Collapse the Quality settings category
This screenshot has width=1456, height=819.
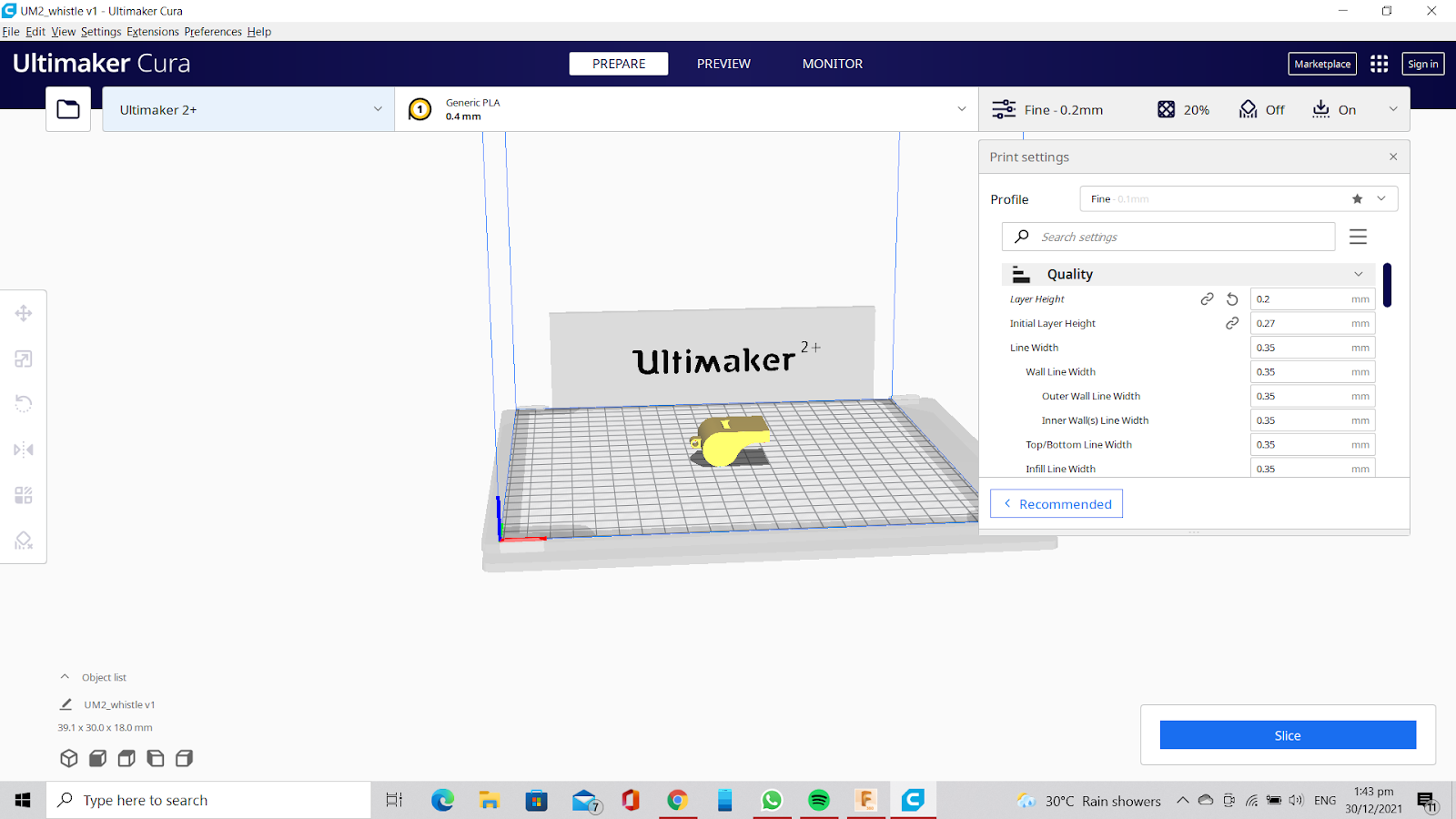[1188, 274]
